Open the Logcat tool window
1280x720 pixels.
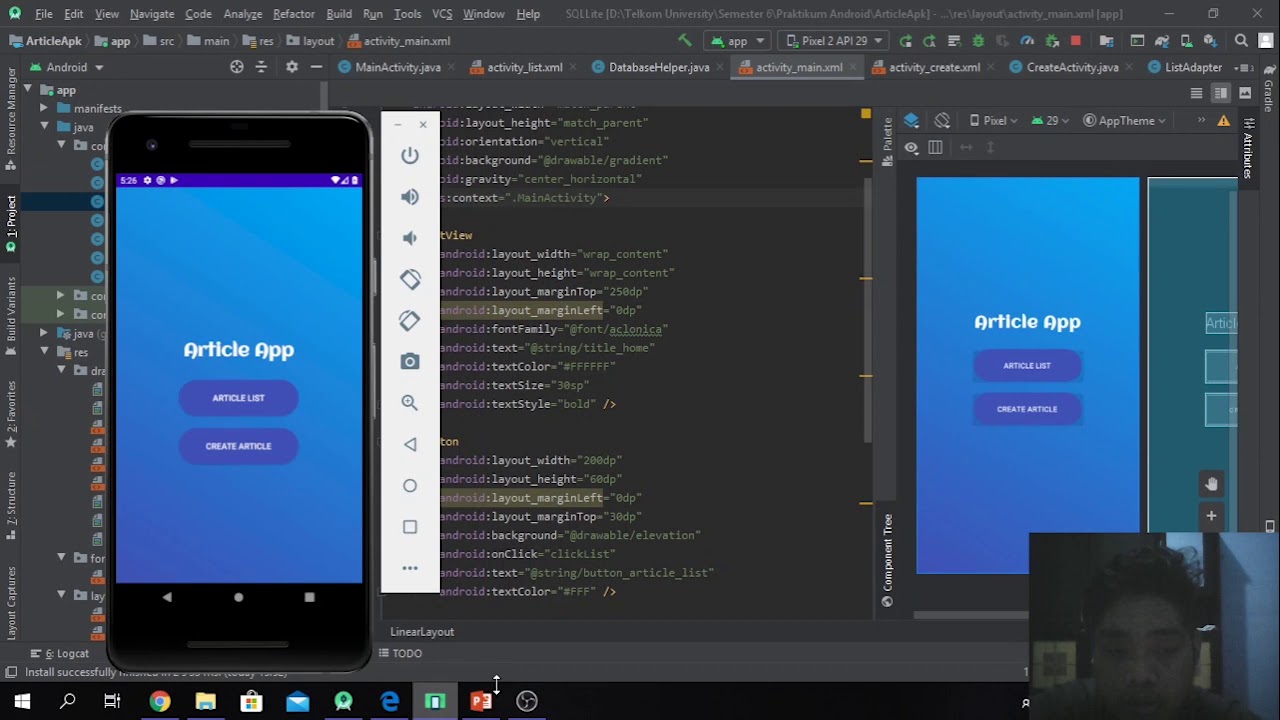point(60,653)
